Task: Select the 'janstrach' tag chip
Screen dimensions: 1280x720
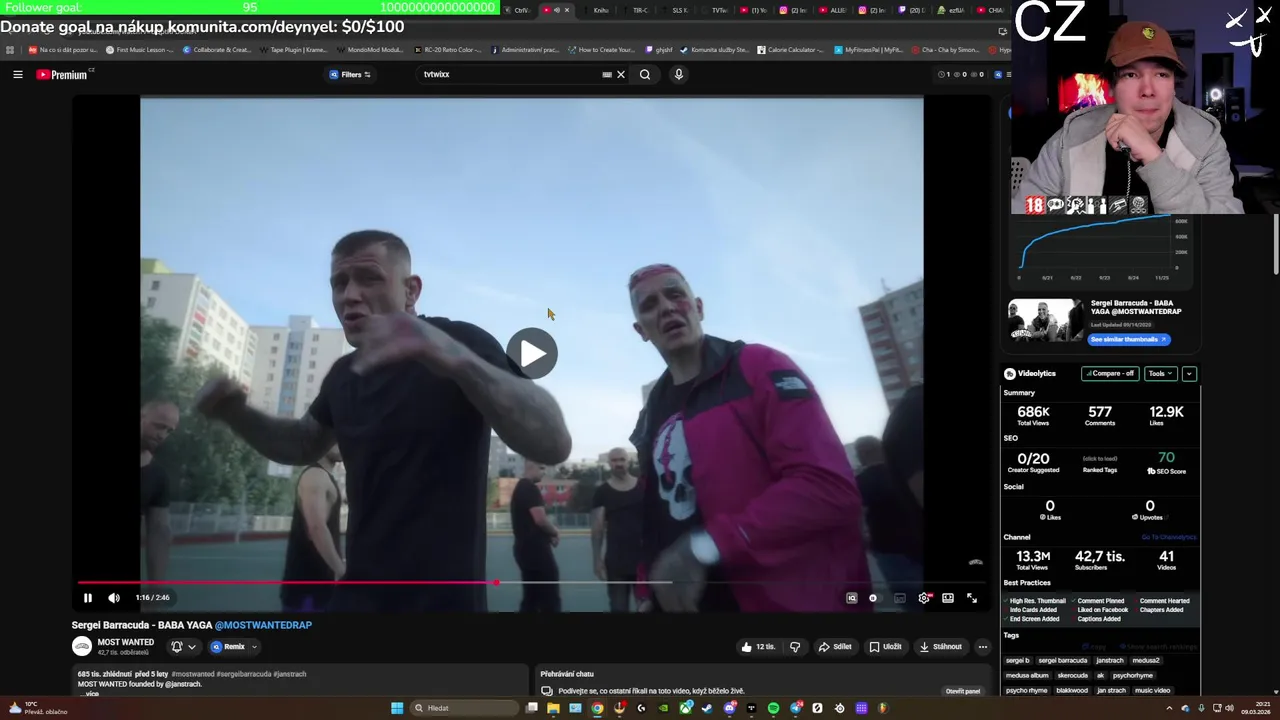Action: (x=1110, y=660)
